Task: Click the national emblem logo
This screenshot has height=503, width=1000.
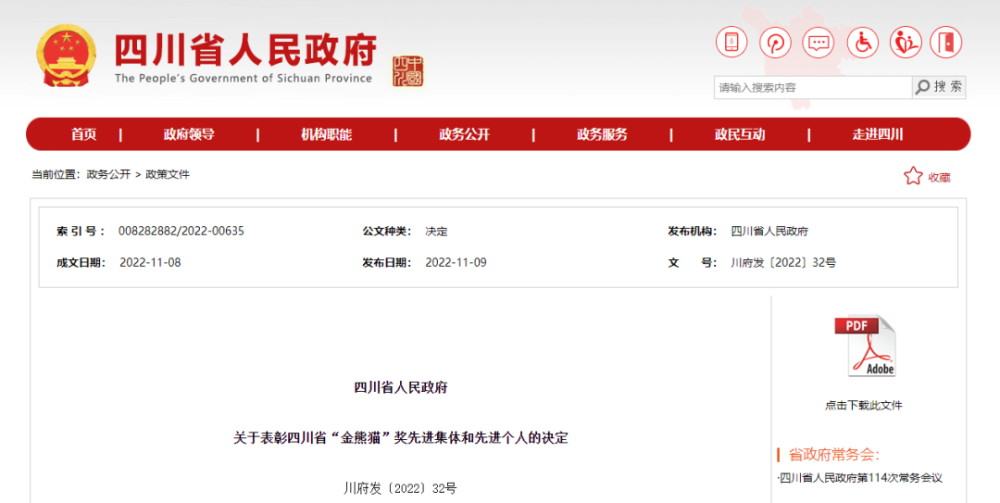Action: pyautogui.click(x=66, y=55)
